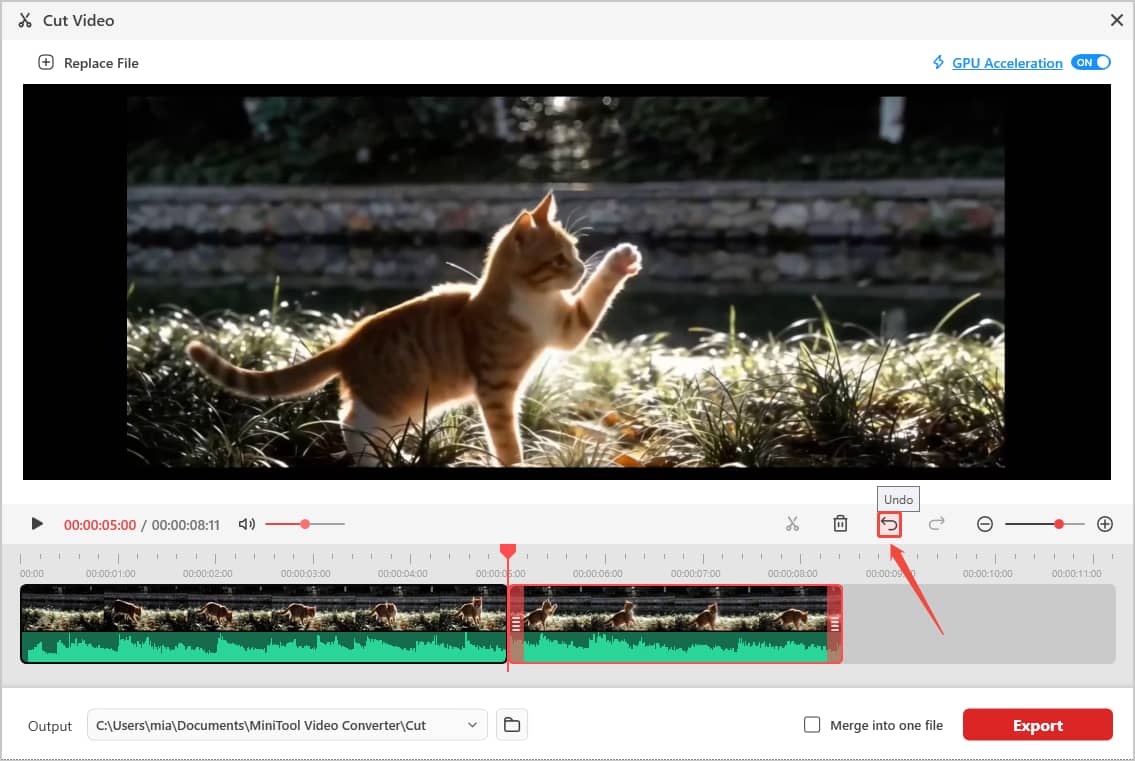1135x761 pixels.
Task: Click the red playhead marker
Action: 508,551
